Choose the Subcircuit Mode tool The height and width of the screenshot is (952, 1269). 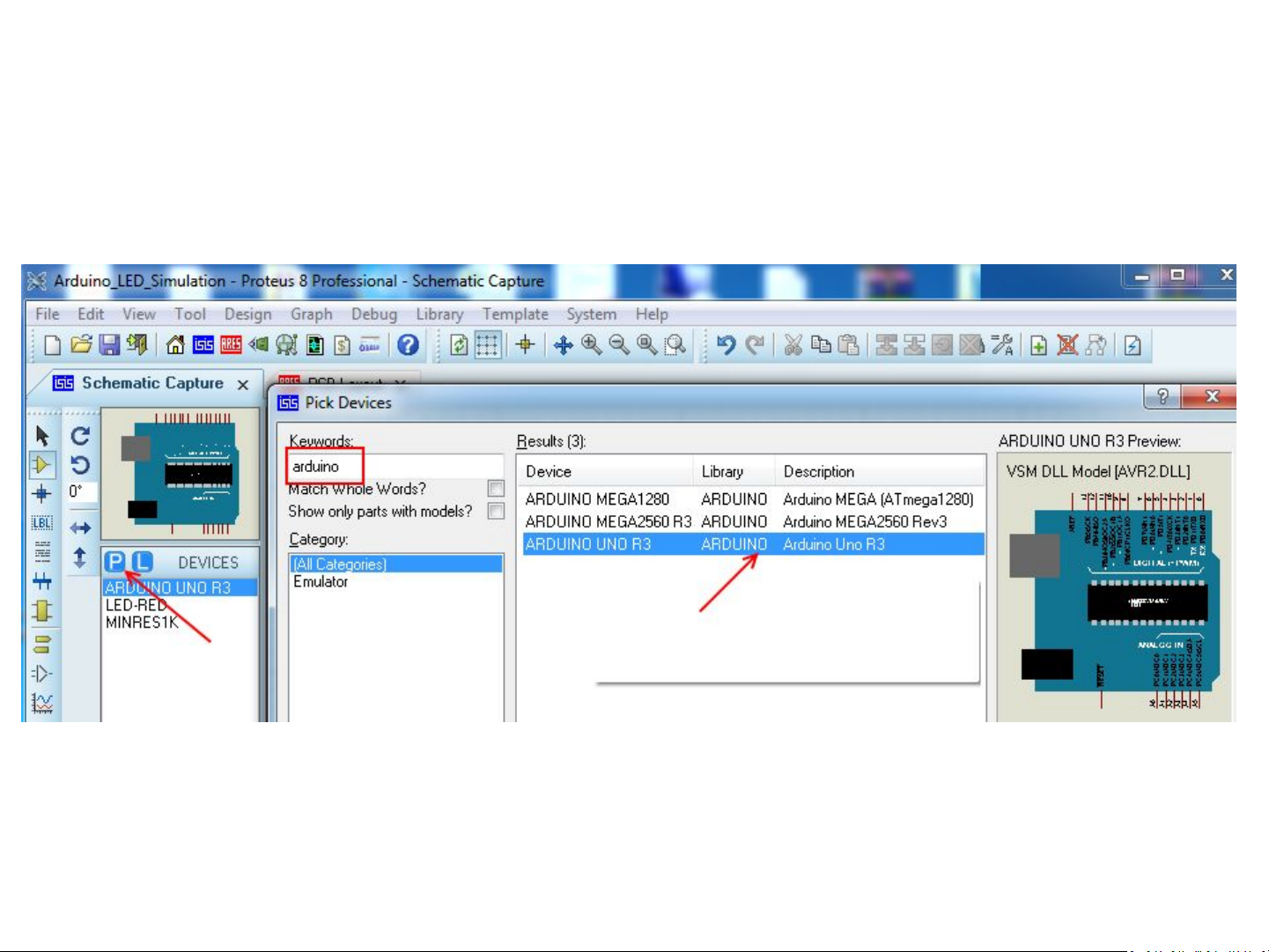41,610
